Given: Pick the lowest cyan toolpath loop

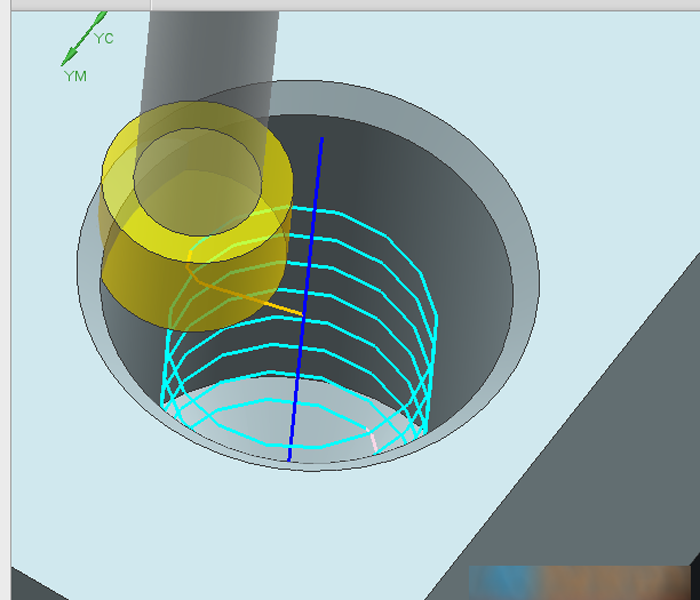Looking at the screenshot, I should (300, 446).
